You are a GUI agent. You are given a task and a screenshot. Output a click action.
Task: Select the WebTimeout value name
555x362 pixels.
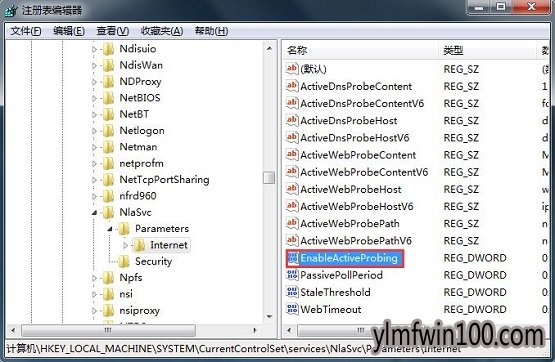[x=331, y=309]
